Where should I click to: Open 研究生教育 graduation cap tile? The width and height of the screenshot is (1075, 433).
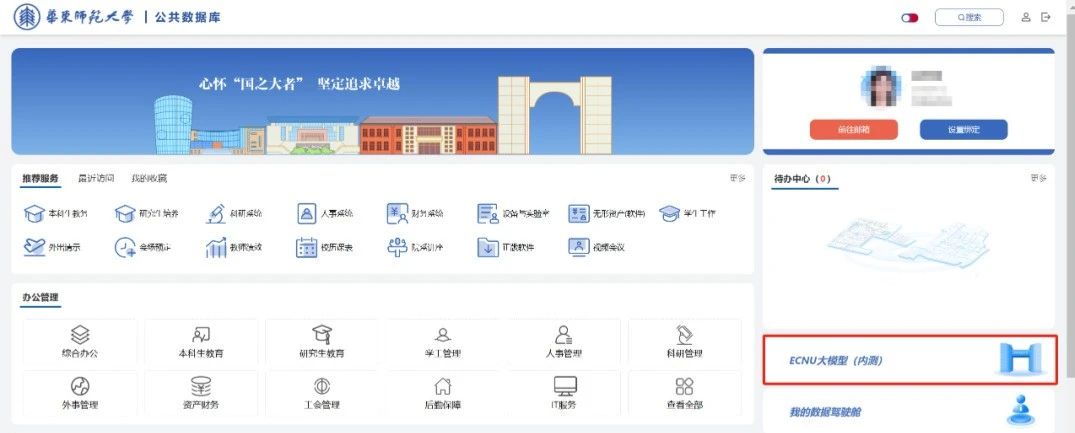tap(321, 335)
